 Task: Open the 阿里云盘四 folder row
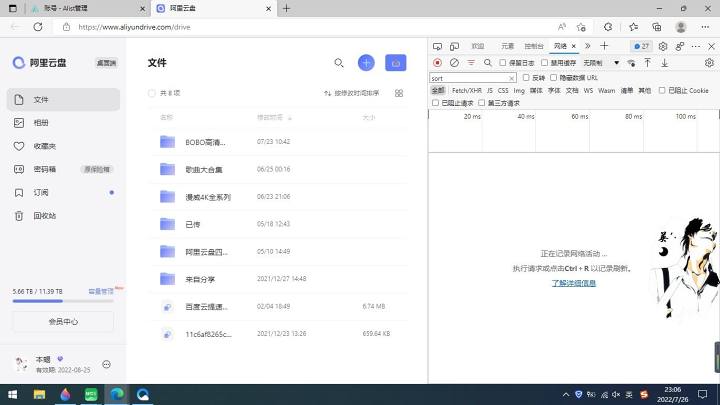tap(278, 252)
